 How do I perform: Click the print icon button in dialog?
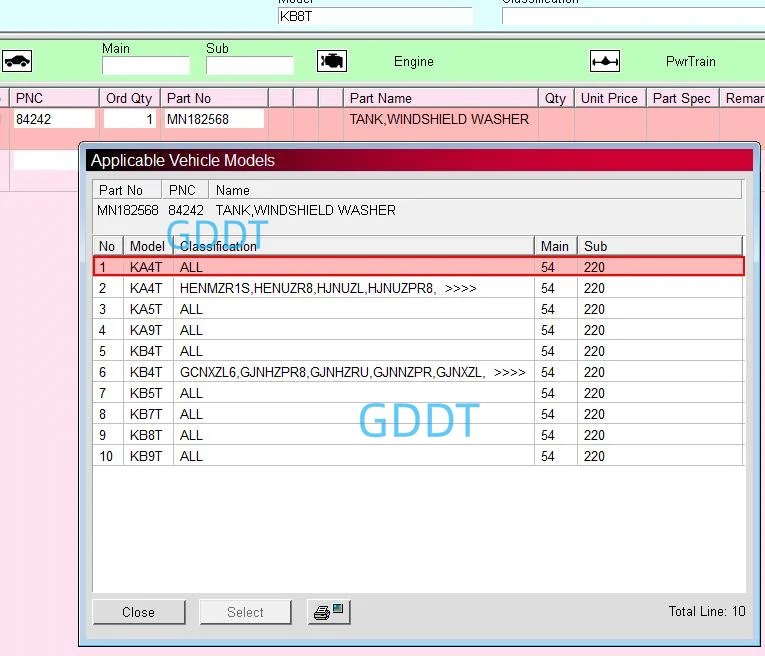(329, 612)
